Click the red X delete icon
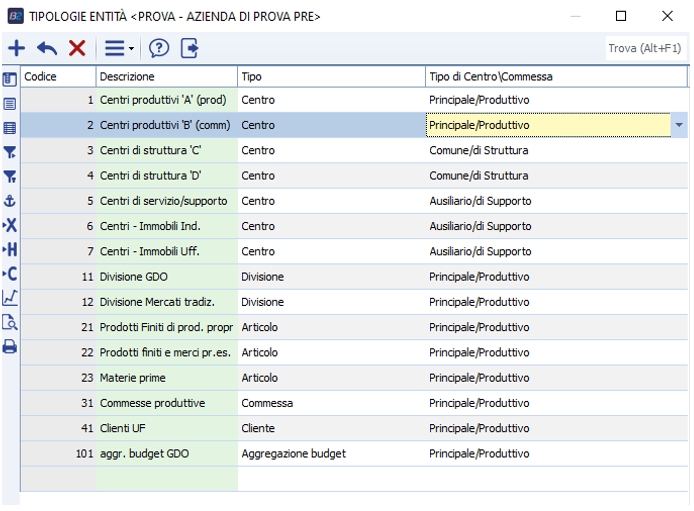This screenshot has width=694, height=511. click(x=76, y=48)
